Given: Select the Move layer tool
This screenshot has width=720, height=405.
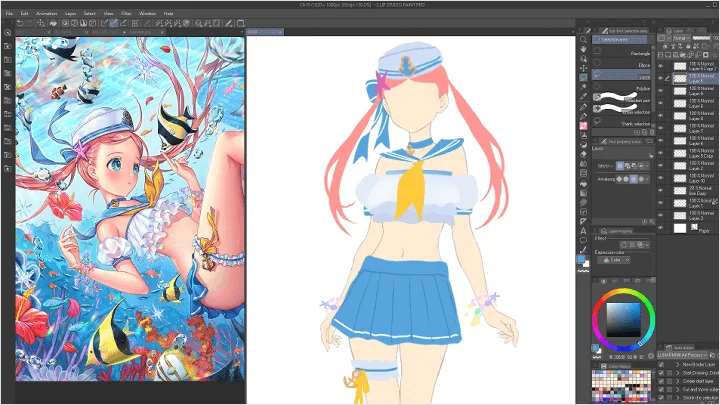Looking at the screenshot, I should click(583, 68).
